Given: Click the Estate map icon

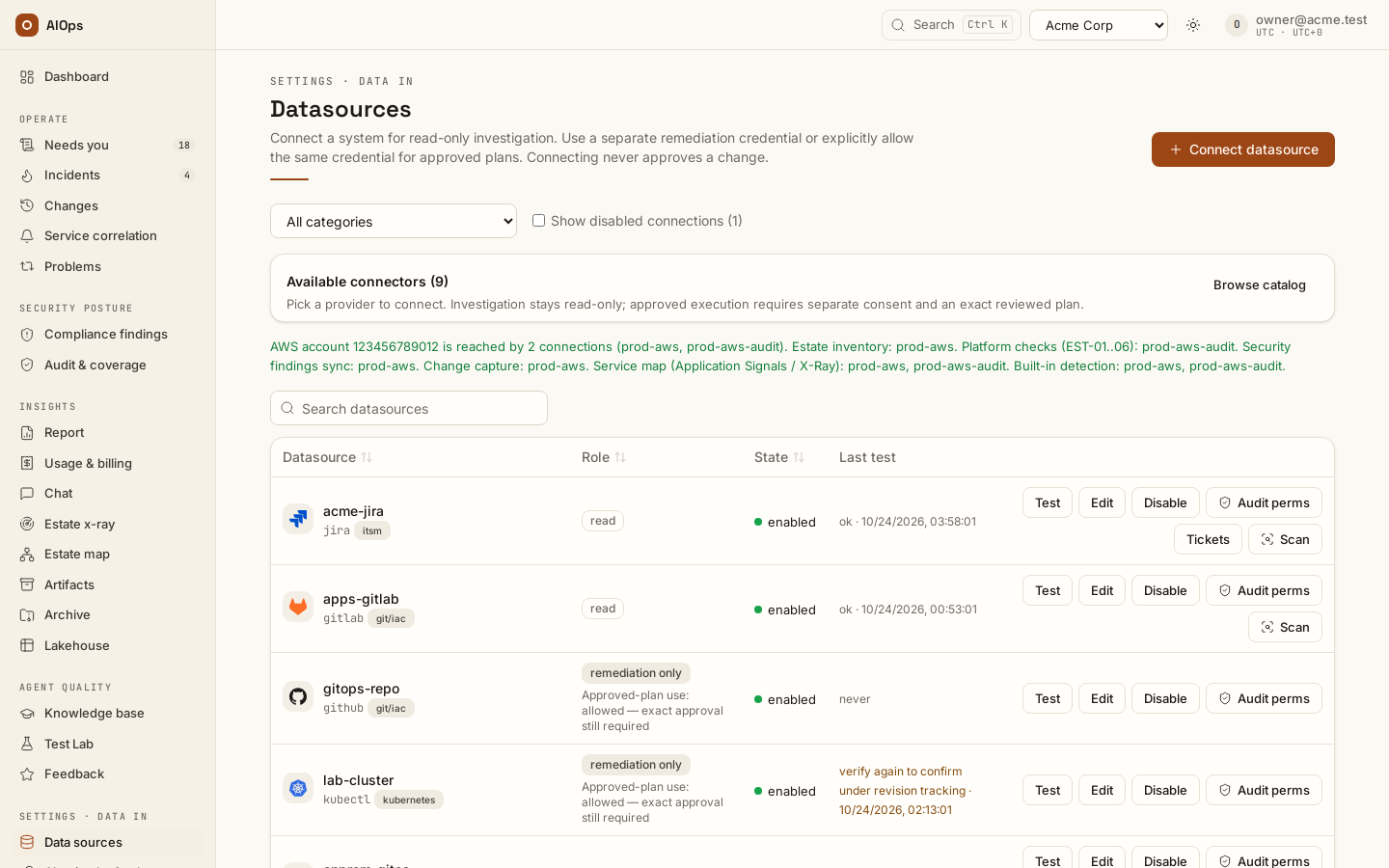Looking at the screenshot, I should (x=27, y=554).
